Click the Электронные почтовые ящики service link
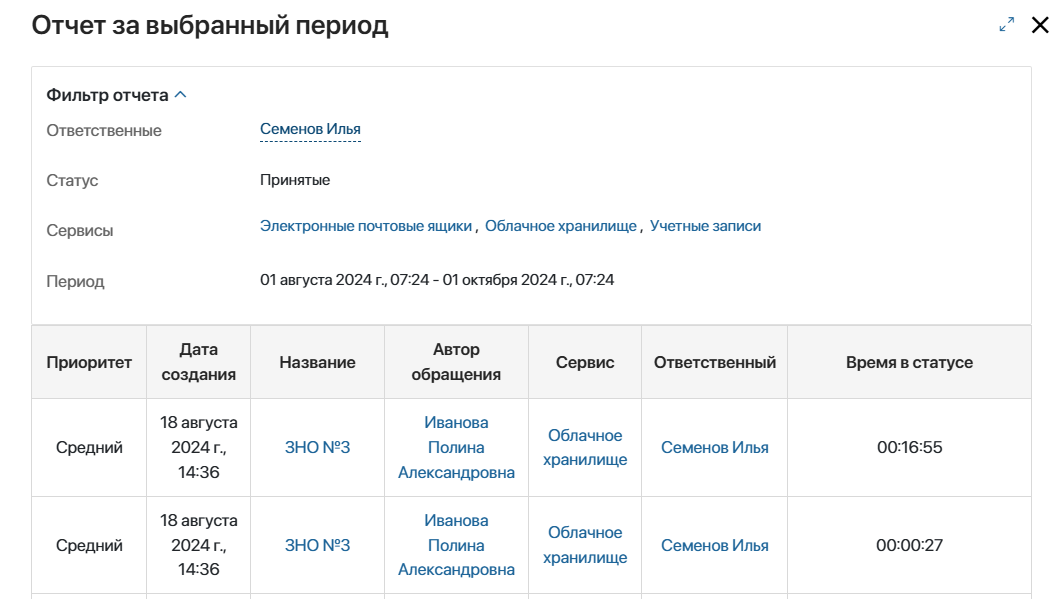The height and width of the screenshot is (599, 1053). (366, 226)
